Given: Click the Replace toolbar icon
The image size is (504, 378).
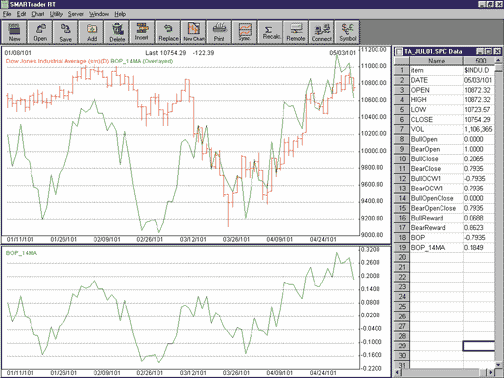Looking at the screenshot, I should pyautogui.click(x=168, y=32).
